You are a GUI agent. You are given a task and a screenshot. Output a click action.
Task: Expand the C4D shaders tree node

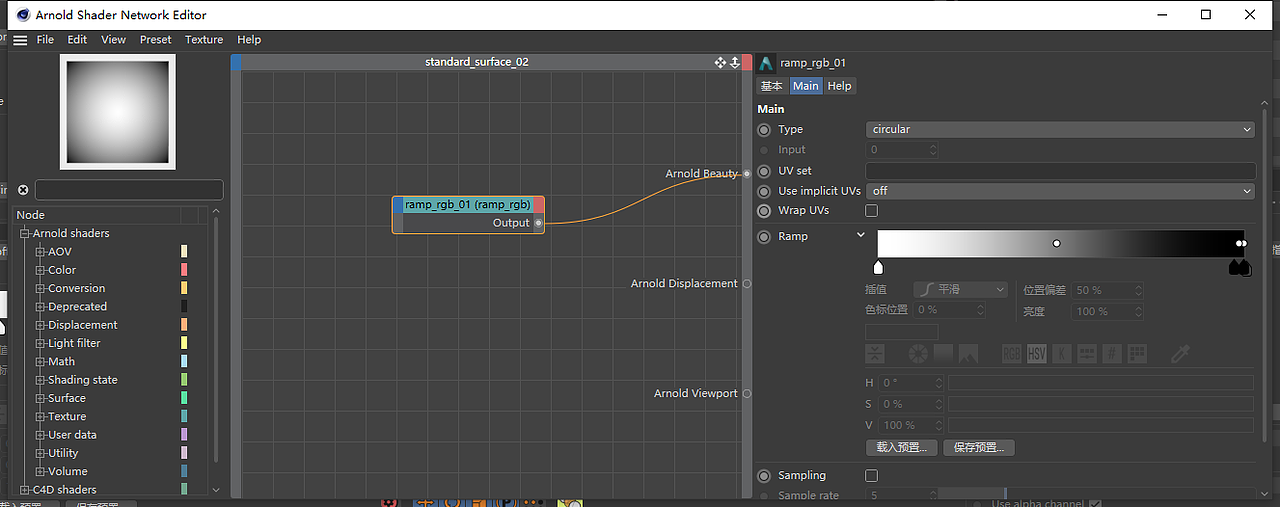[x=25, y=490]
